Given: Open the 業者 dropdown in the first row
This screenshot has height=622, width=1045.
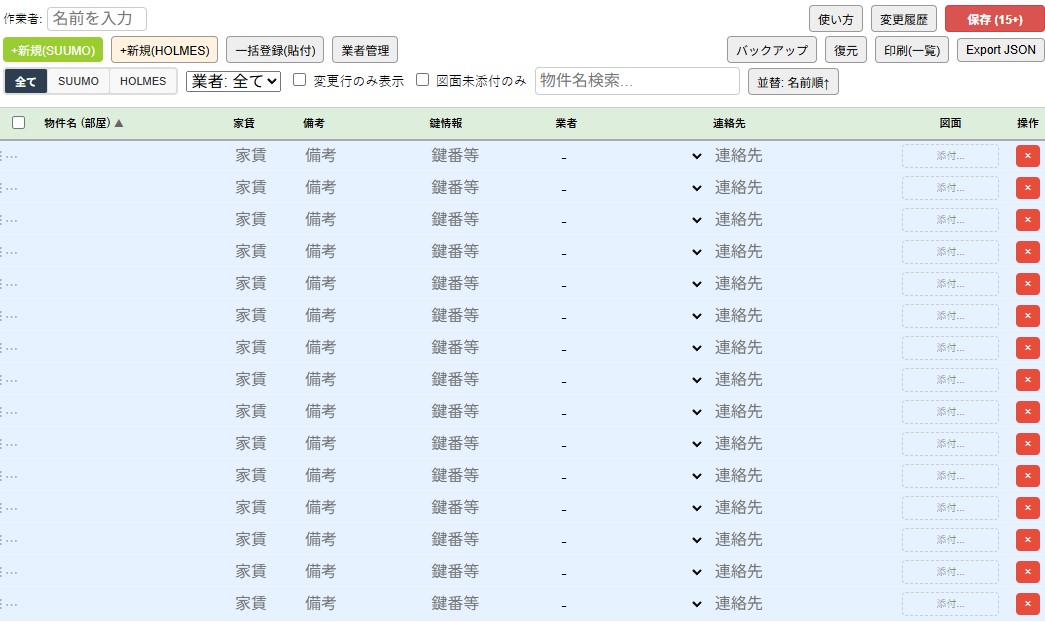Looking at the screenshot, I should pos(630,157).
